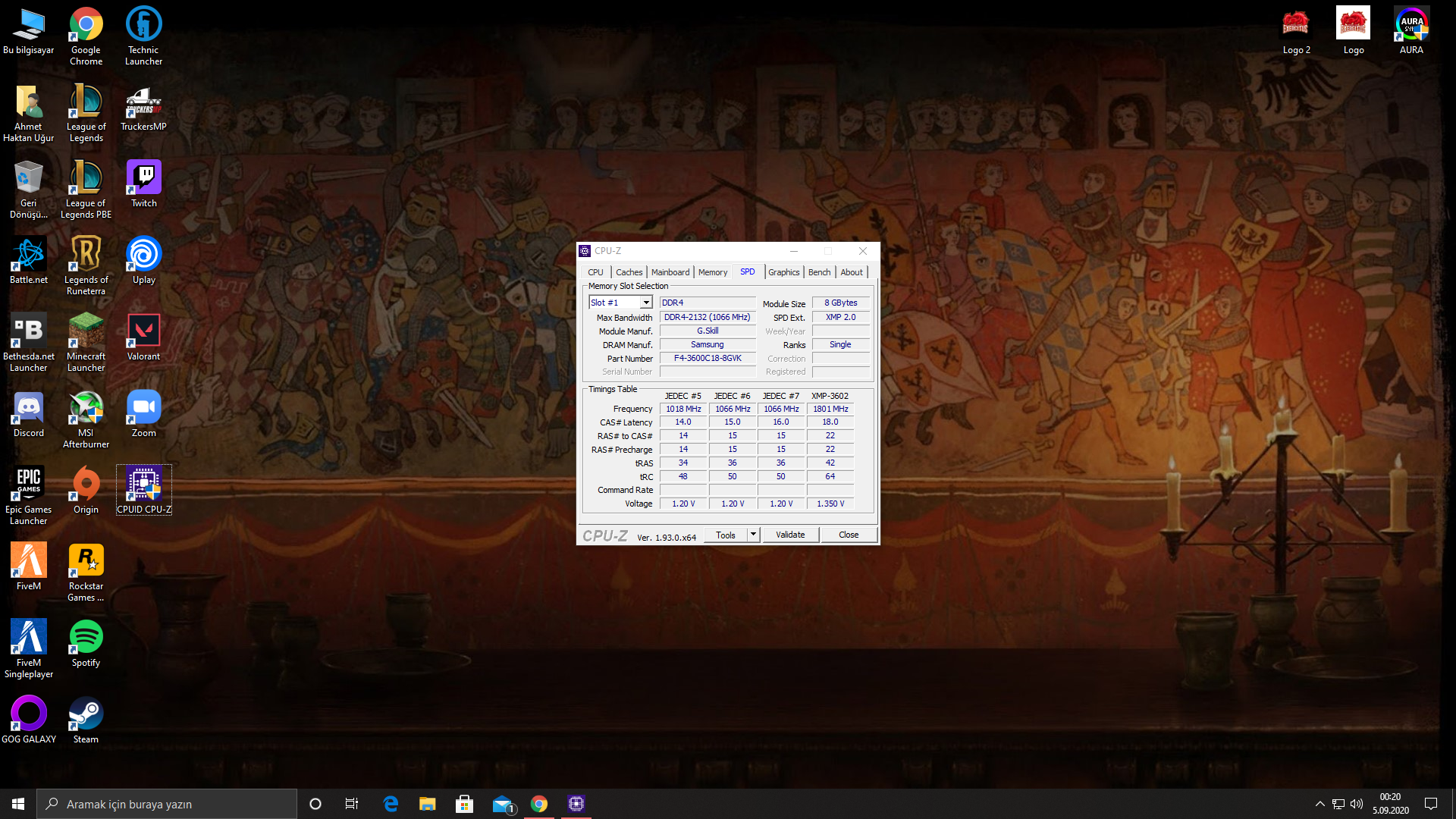1456x819 pixels.
Task: Switch to the Mainboard tab
Action: [x=670, y=272]
